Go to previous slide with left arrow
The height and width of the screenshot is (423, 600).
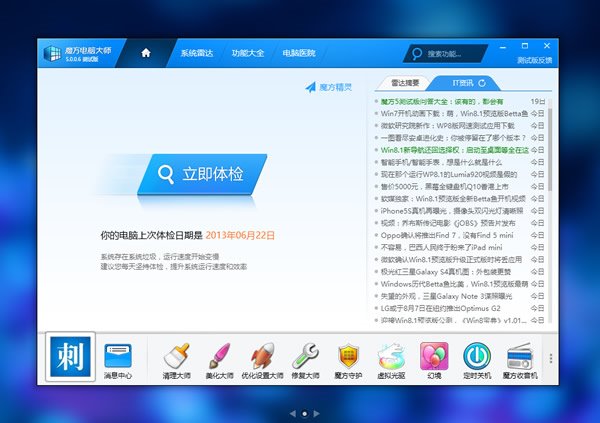(293, 413)
